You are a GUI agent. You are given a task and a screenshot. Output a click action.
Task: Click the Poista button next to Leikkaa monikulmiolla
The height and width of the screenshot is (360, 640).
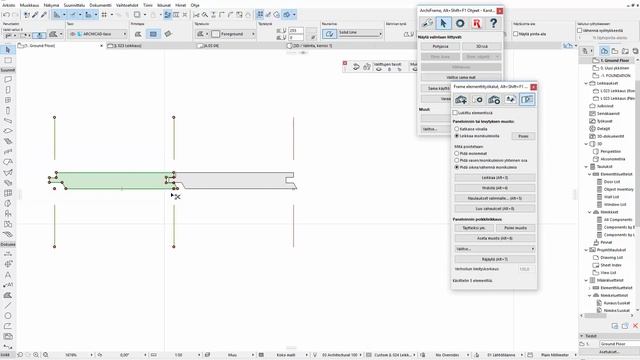[523, 136]
